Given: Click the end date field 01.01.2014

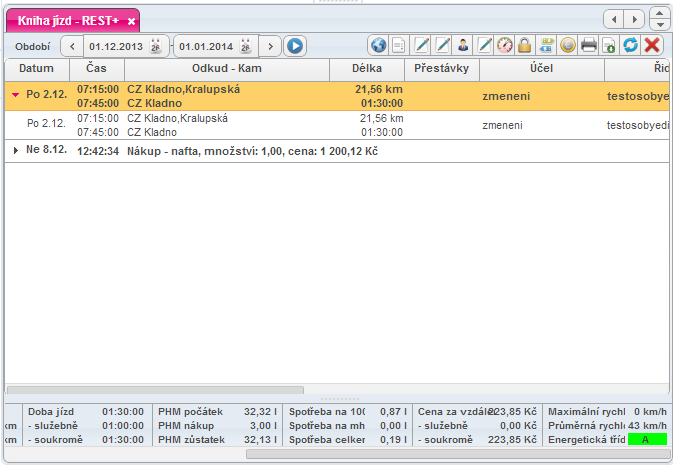Looking at the screenshot, I should pyautogui.click(x=206, y=46).
